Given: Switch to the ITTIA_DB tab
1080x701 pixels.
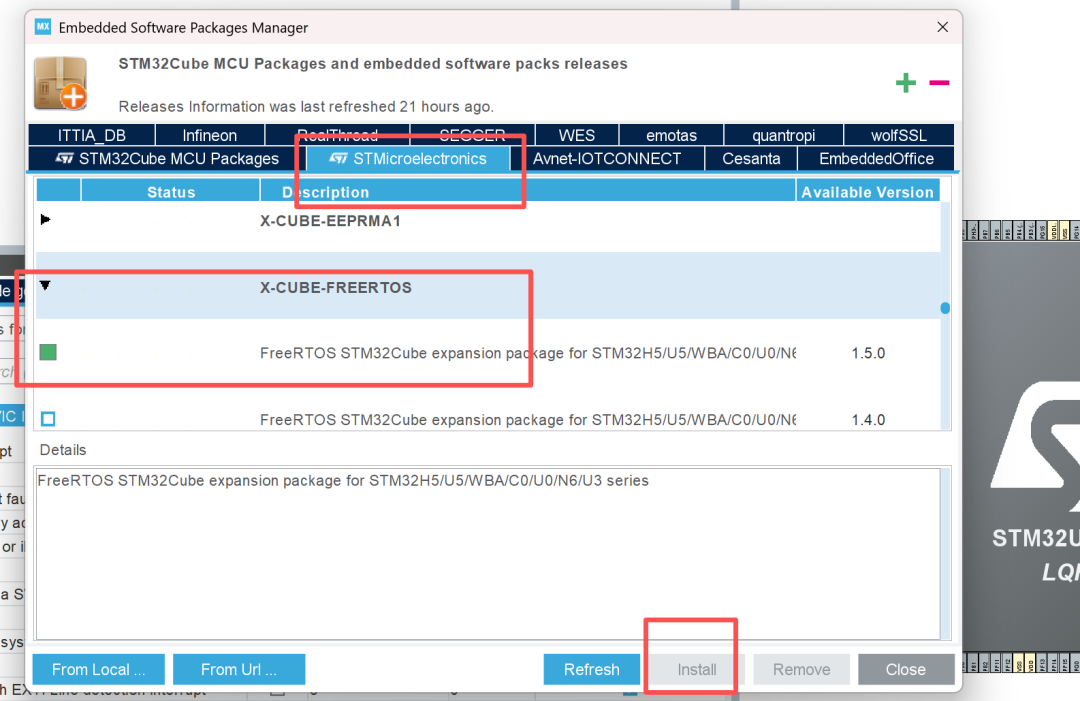Looking at the screenshot, I should (x=92, y=135).
